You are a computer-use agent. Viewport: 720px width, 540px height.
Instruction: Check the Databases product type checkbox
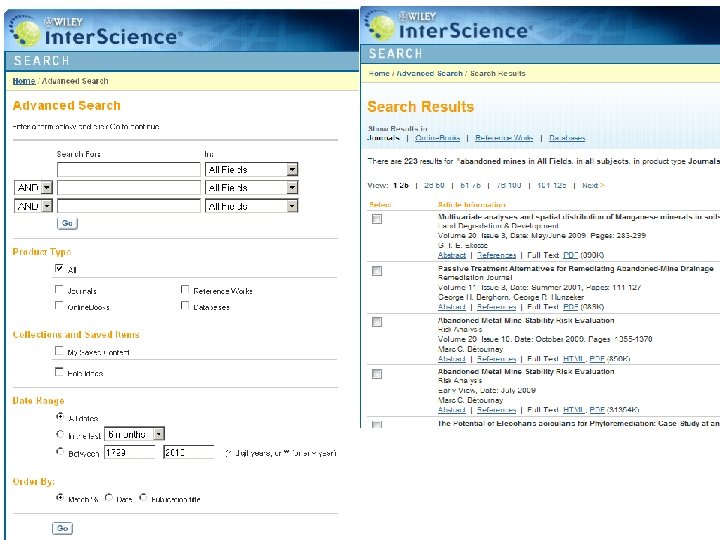click(x=185, y=305)
